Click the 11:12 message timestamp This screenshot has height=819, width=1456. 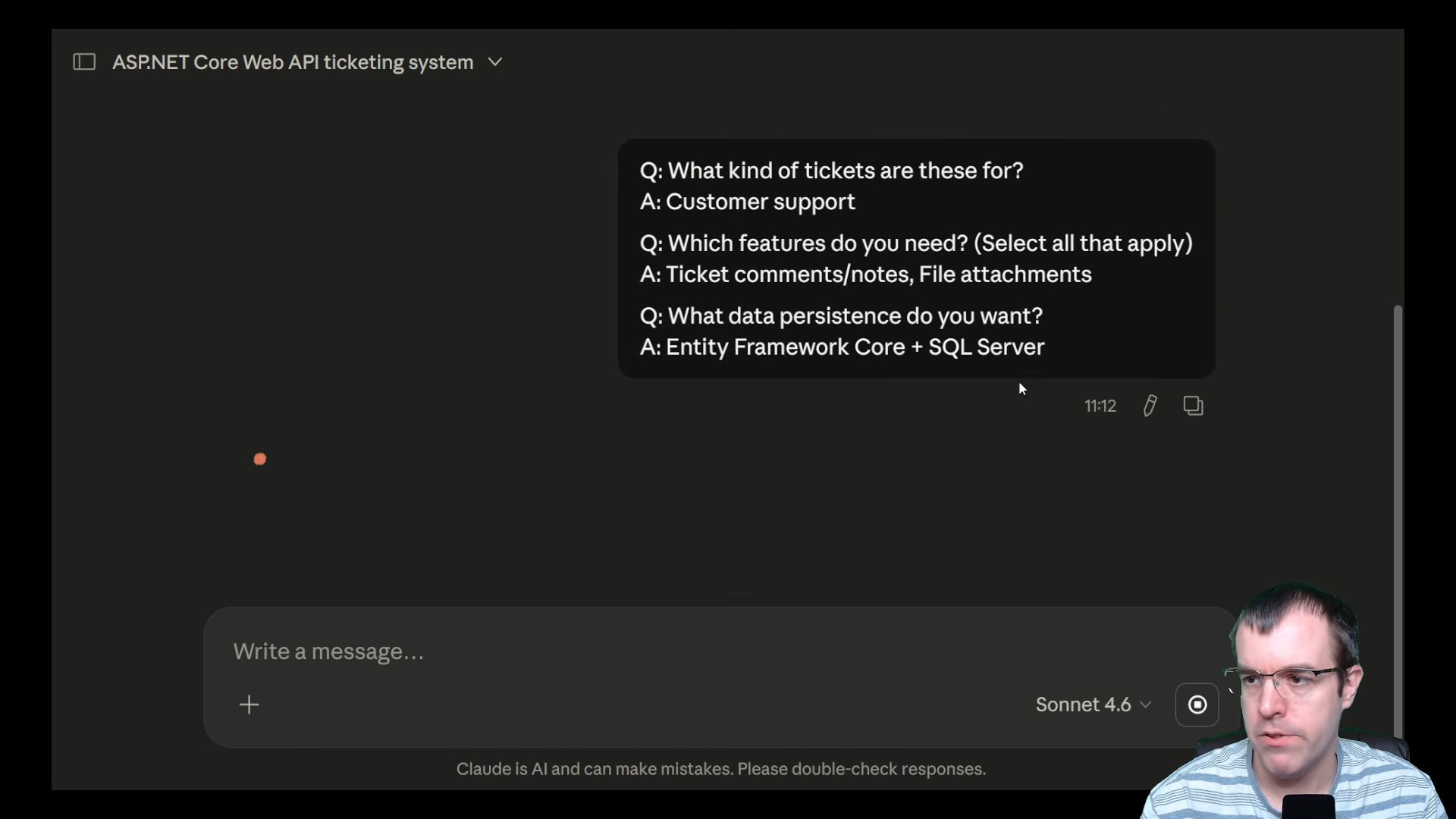[x=1100, y=406]
